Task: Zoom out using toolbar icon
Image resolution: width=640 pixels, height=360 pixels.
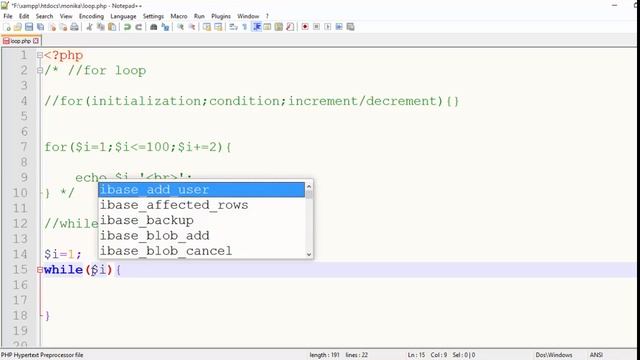Action: [x=191, y=27]
